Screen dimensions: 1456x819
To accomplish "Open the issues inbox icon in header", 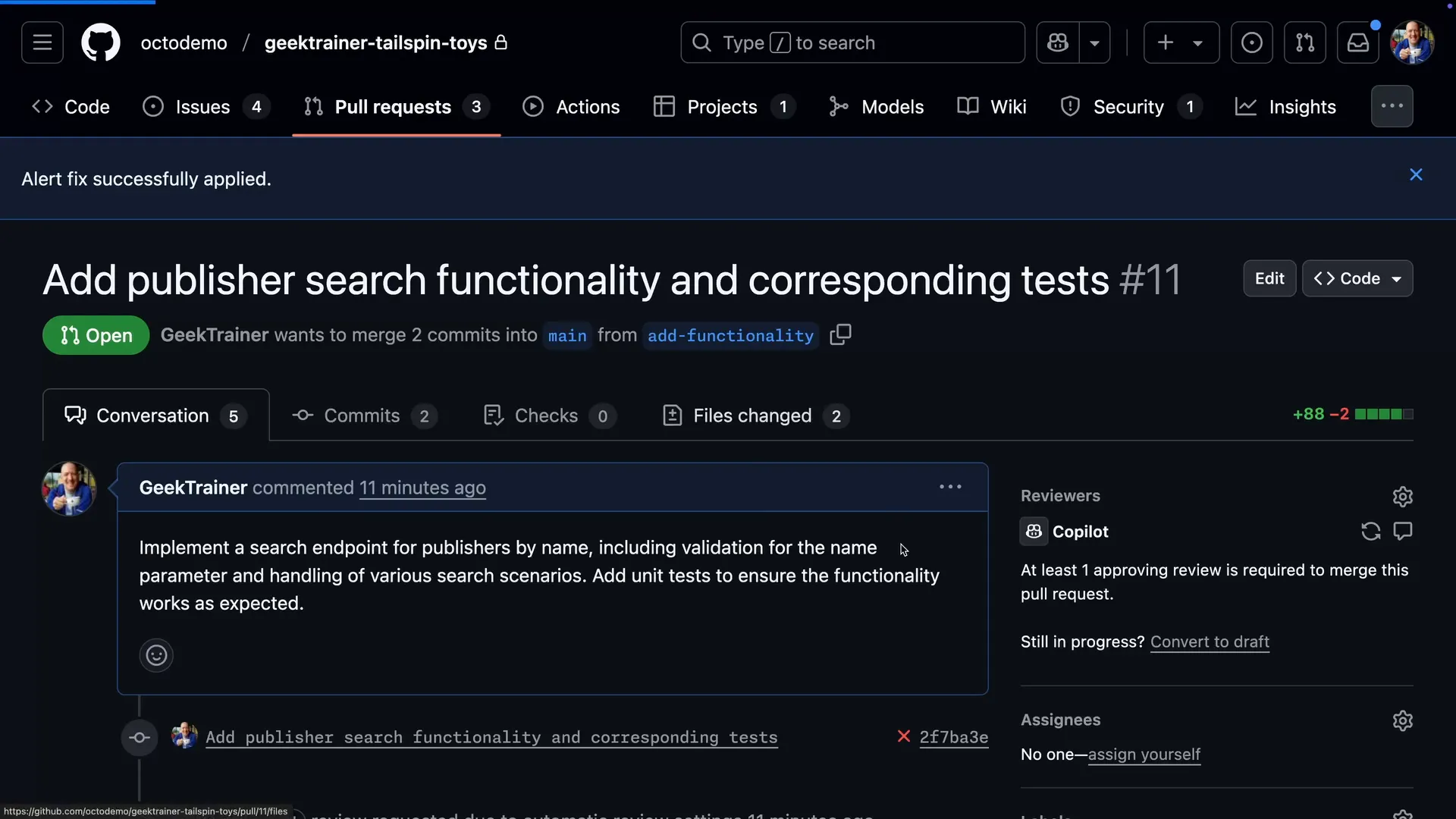I will [x=1252, y=42].
